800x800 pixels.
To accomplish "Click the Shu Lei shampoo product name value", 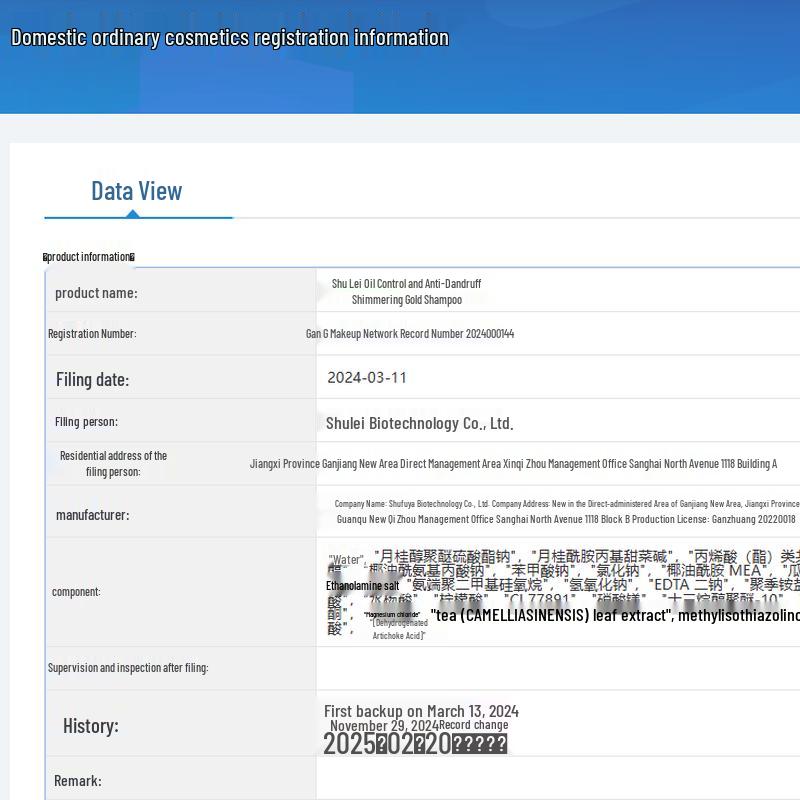I will click(406, 292).
